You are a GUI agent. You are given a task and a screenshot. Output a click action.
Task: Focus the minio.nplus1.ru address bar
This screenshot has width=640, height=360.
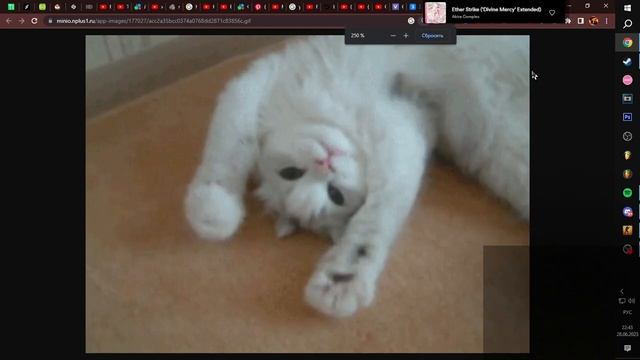point(229,21)
